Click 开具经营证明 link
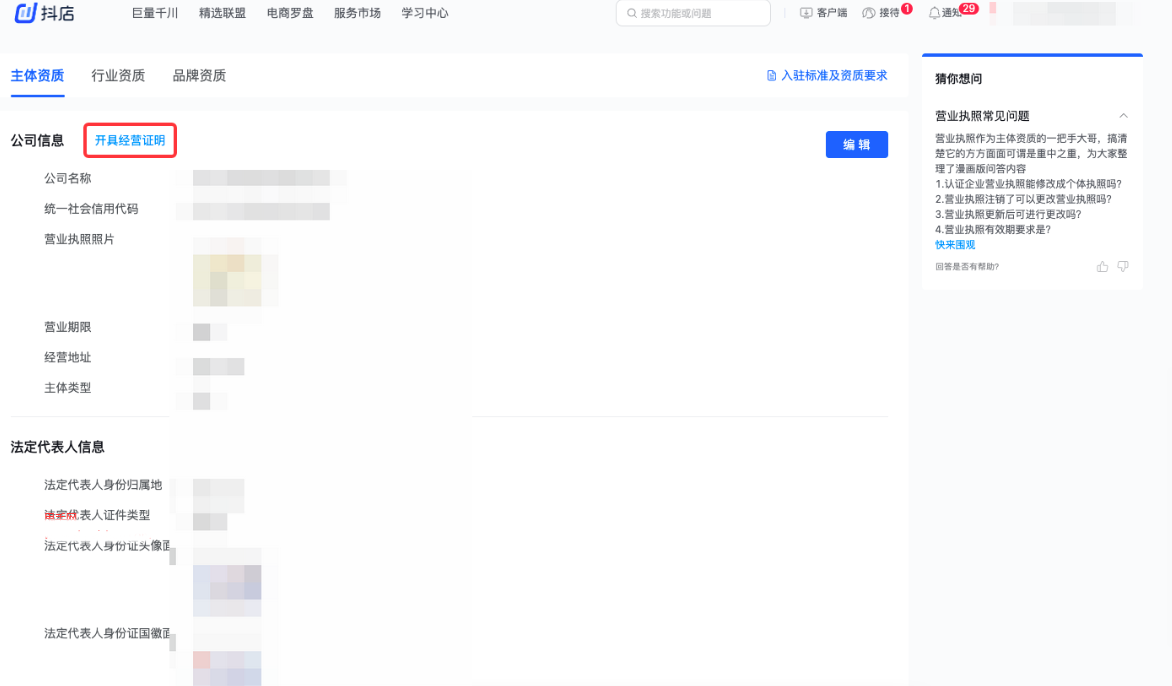Image resolution: width=1172 pixels, height=686 pixels. click(x=130, y=141)
